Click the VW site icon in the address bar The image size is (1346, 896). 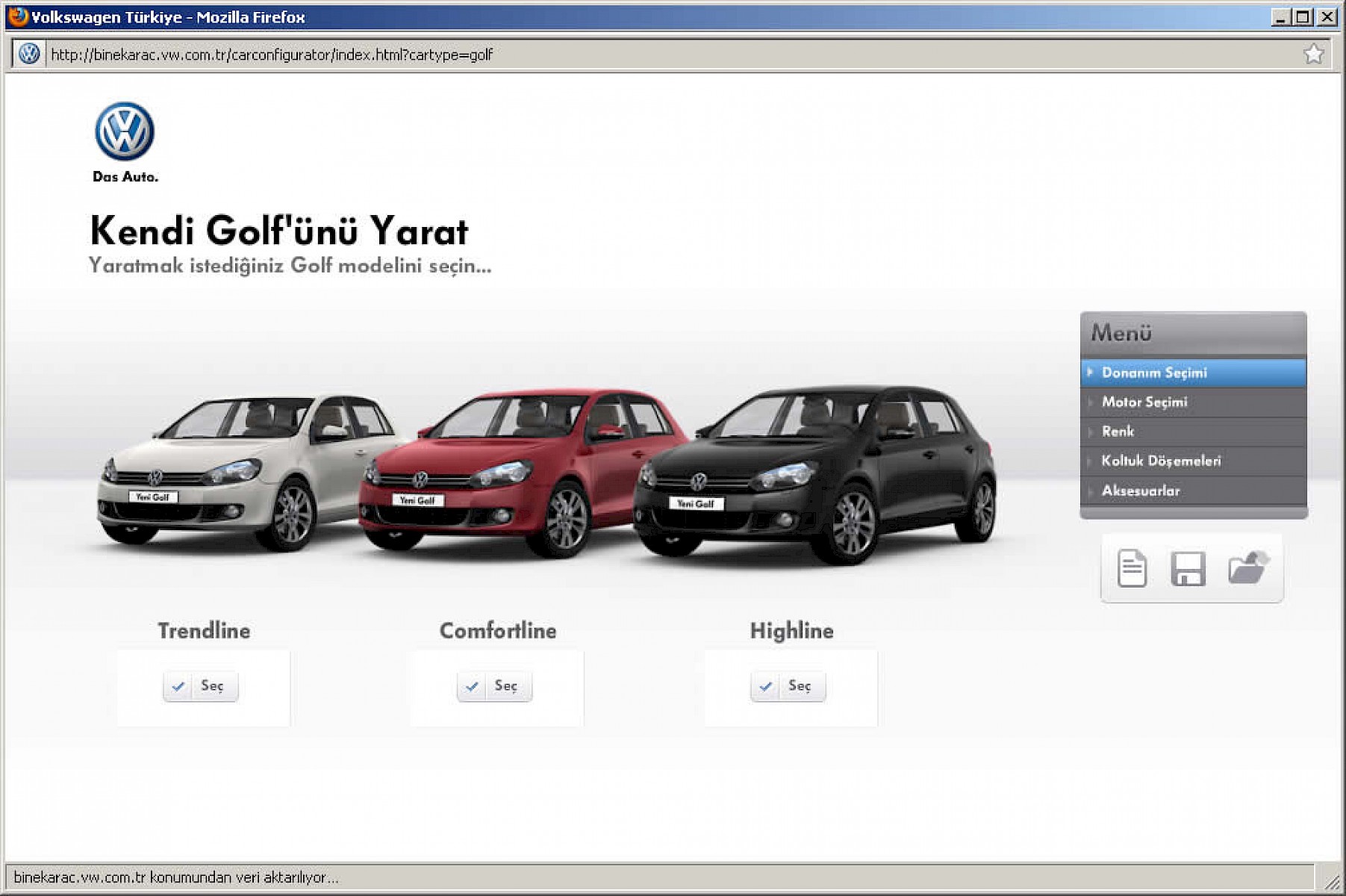click(29, 54)
